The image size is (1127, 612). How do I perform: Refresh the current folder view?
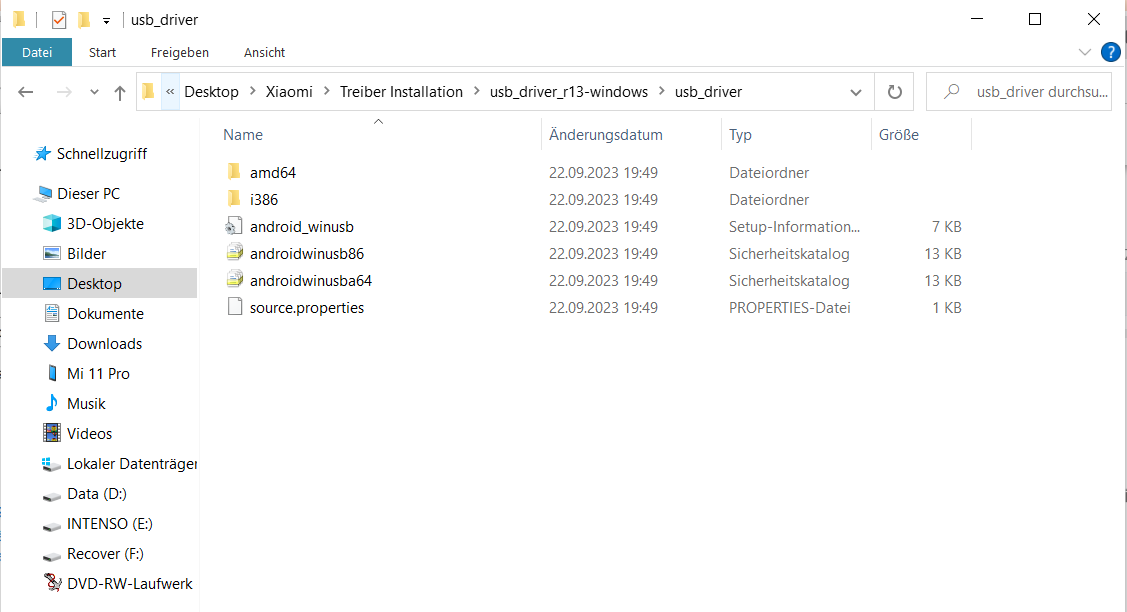click(894, 92)
